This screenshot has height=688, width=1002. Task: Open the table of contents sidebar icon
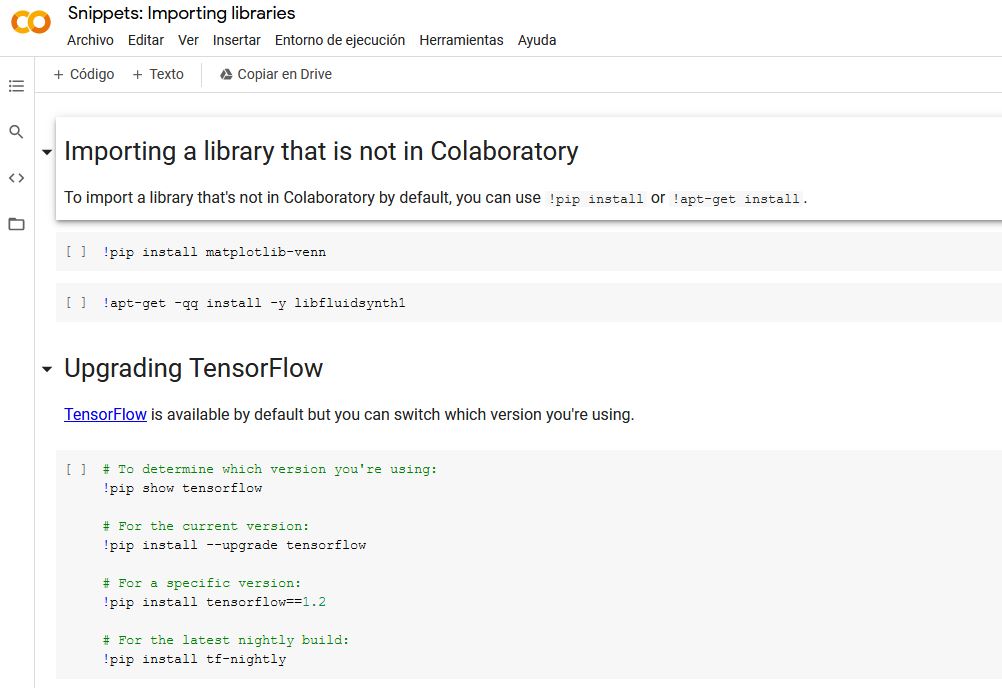[x=16, y=87]
